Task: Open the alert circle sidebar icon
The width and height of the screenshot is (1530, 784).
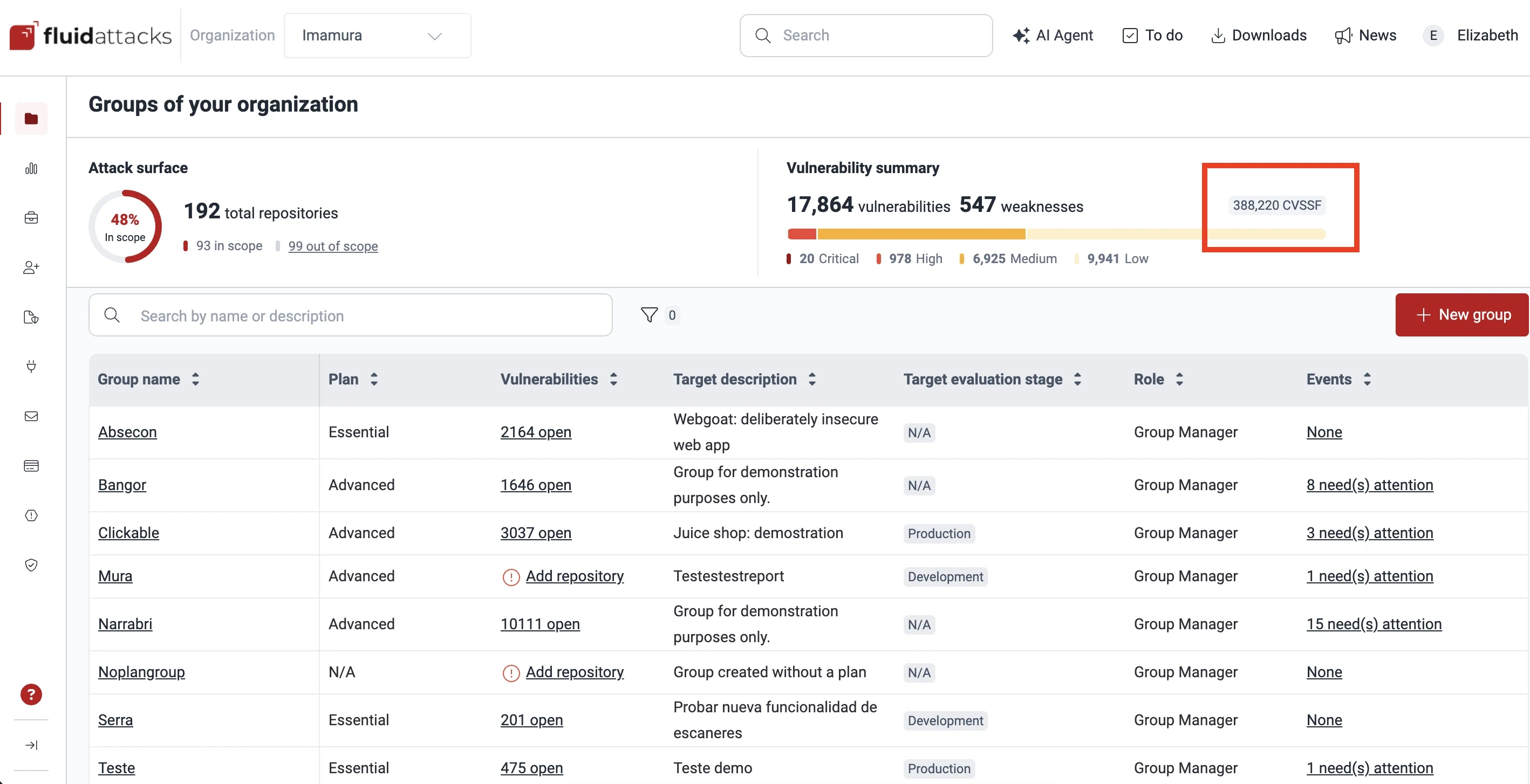Action: click(31, 515)
